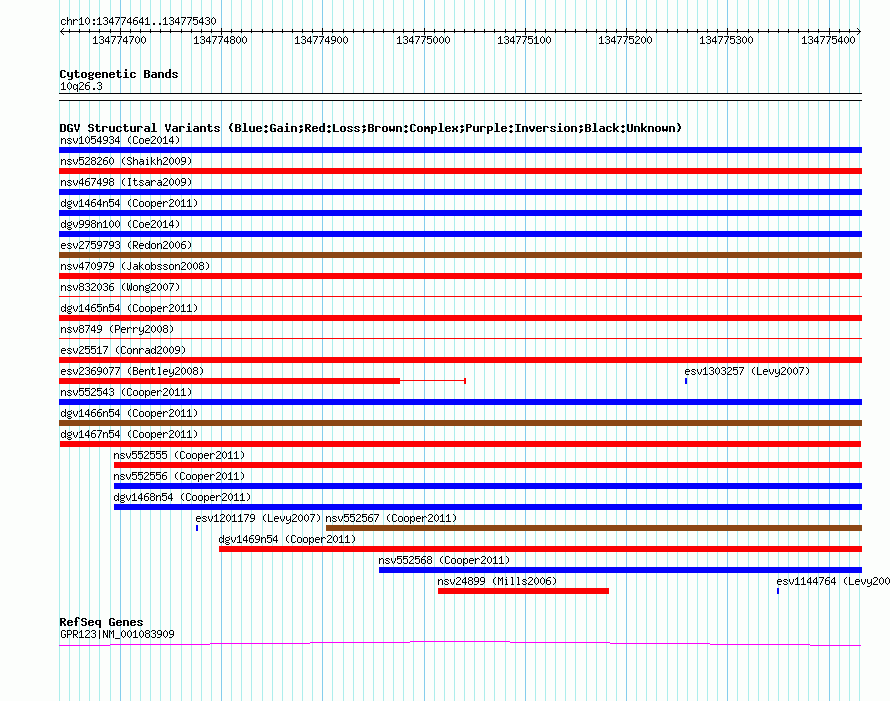Open the nsv467498 (Itsara2009) label
The height and width of the screenshot is (701, 890).
coord(126,182)
